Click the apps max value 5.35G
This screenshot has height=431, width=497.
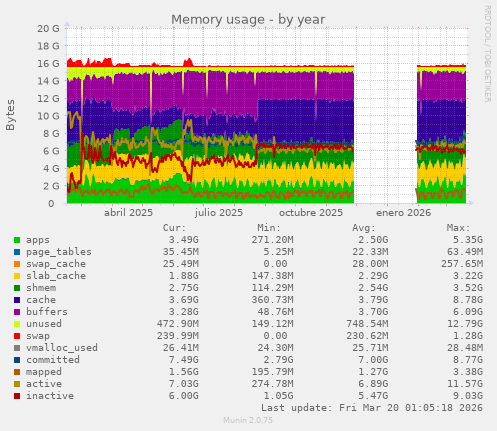tap(467, 240)
